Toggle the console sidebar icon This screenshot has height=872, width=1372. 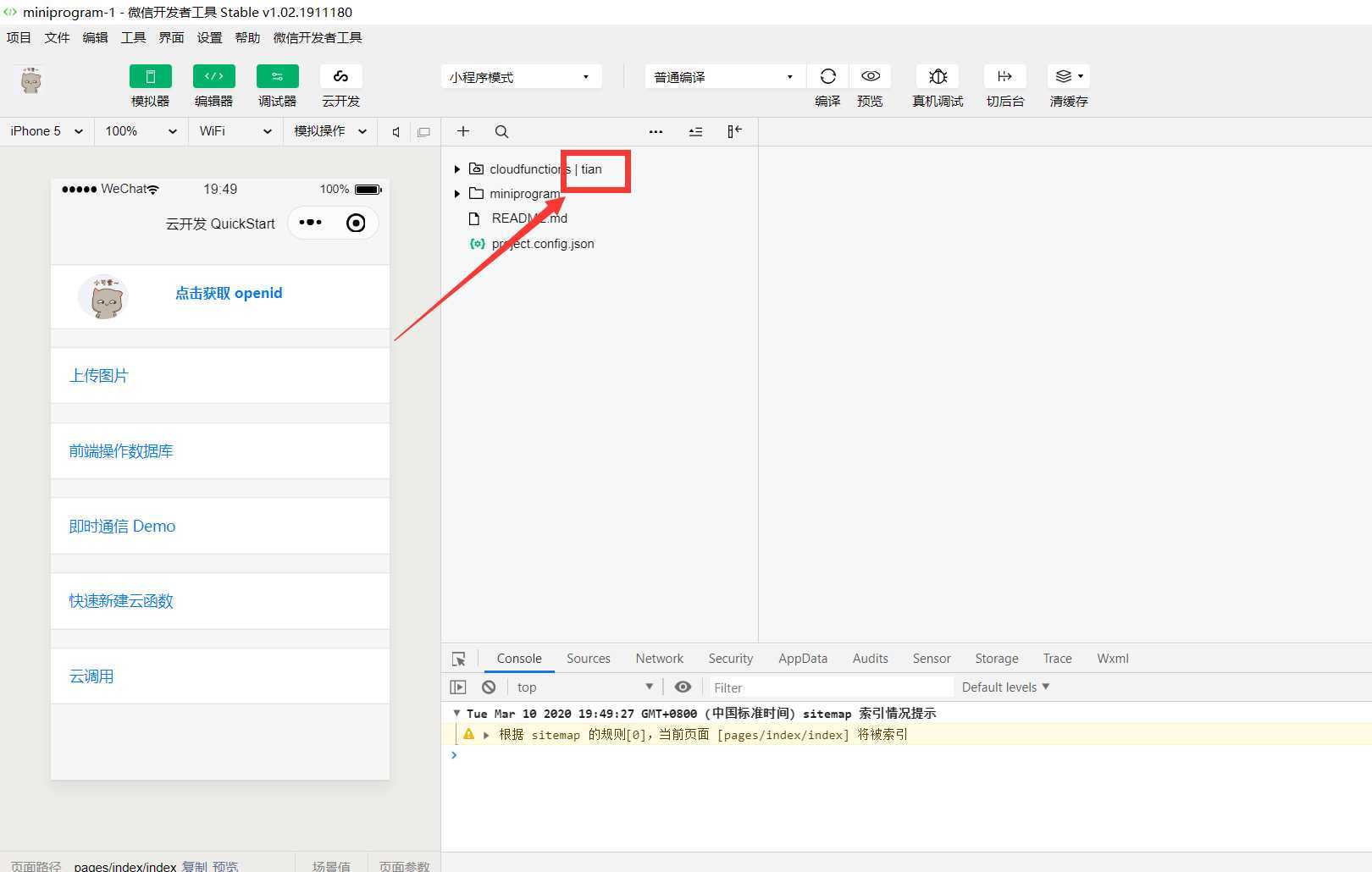pyautogui.click(x=458, y=687)
